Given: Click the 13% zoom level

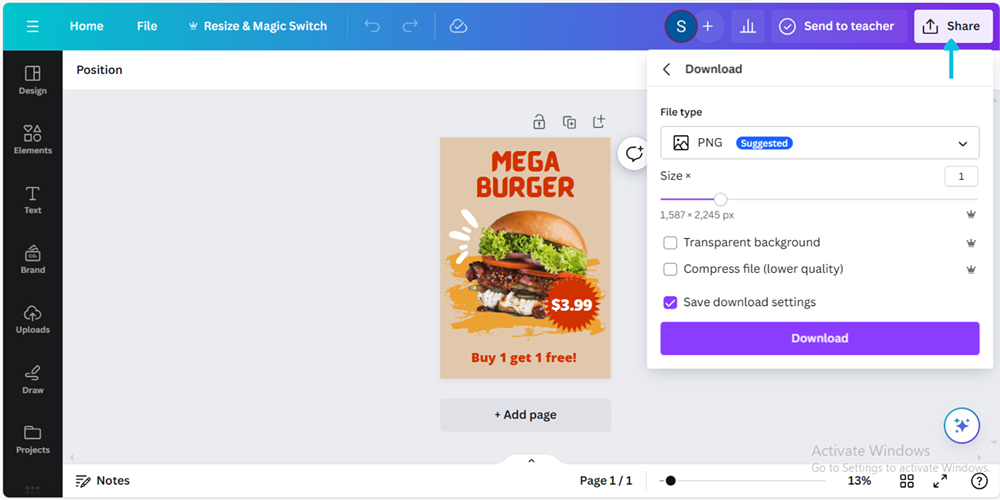Looking at the screenshot, I should pyautogui.click(x=859, y=481).
